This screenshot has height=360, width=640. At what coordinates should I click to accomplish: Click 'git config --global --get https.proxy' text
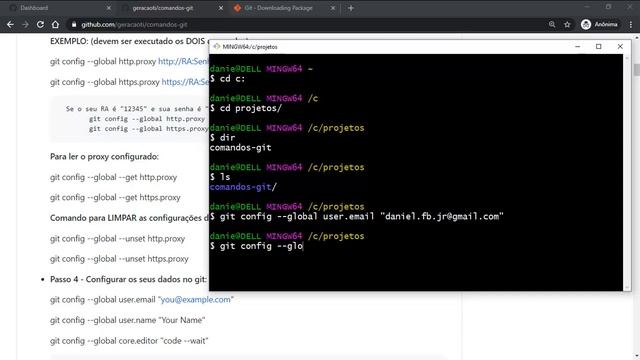coord(115,198)
